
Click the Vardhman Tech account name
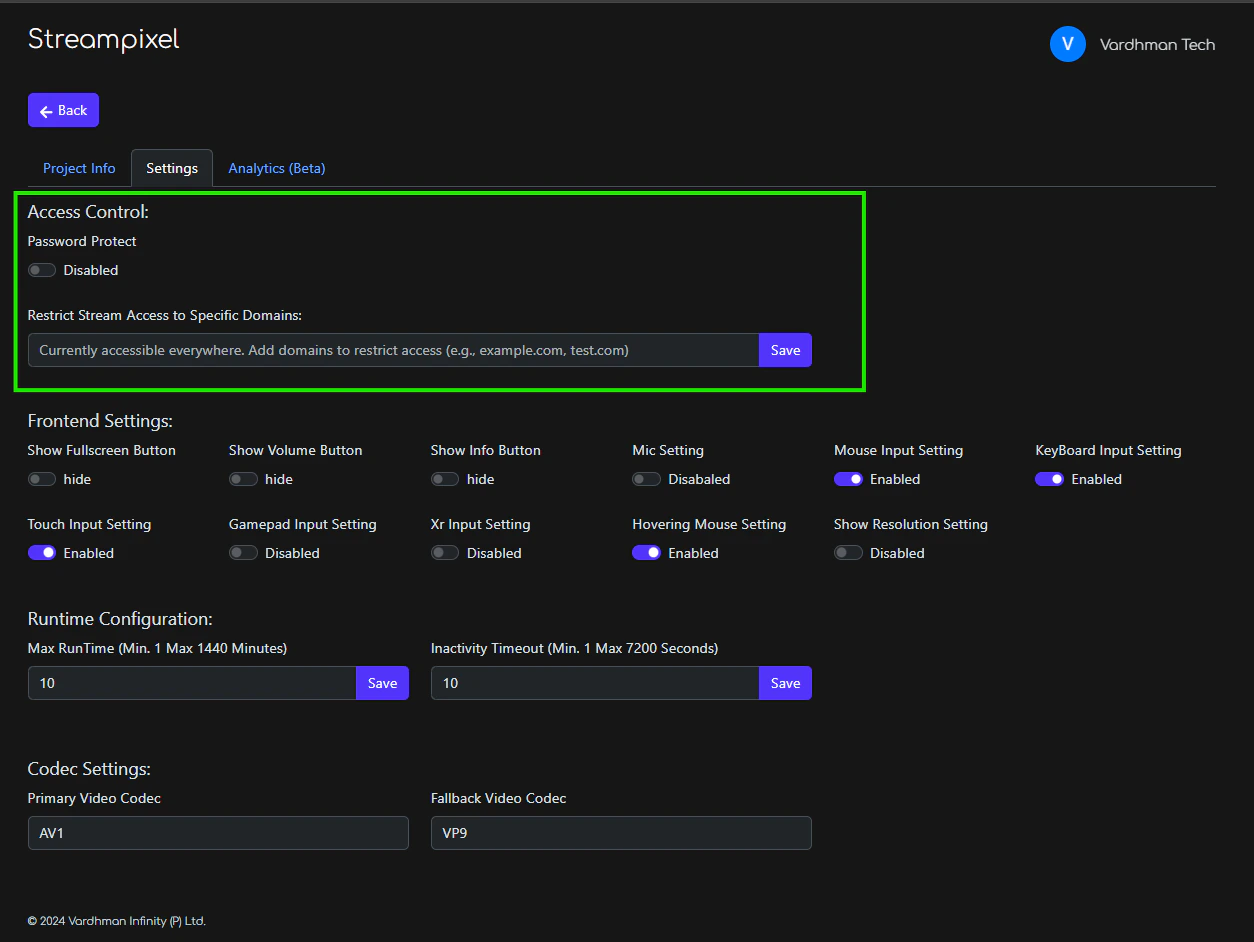(x=1157, y=45)
